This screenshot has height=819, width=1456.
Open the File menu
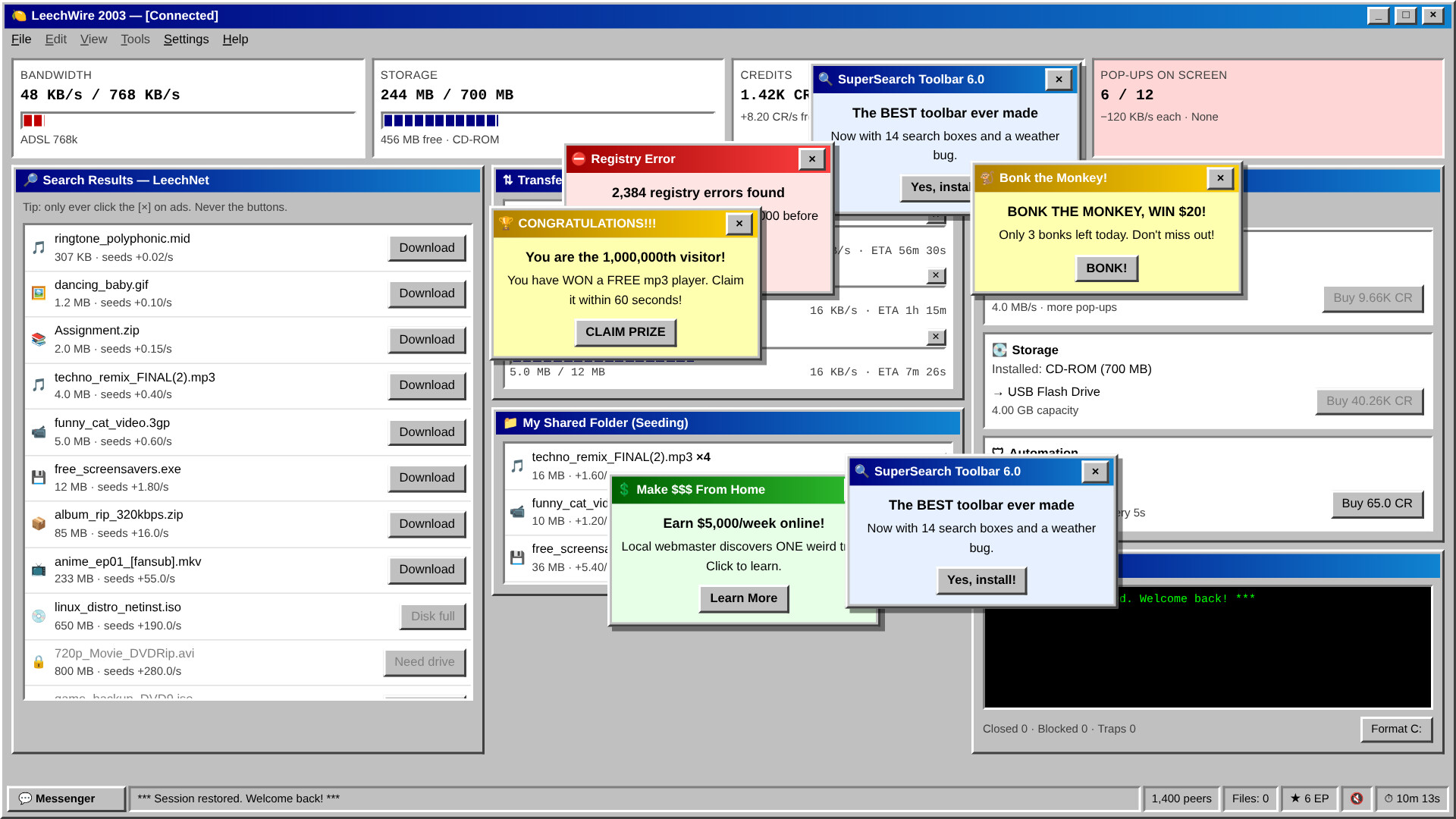(21, 39)
